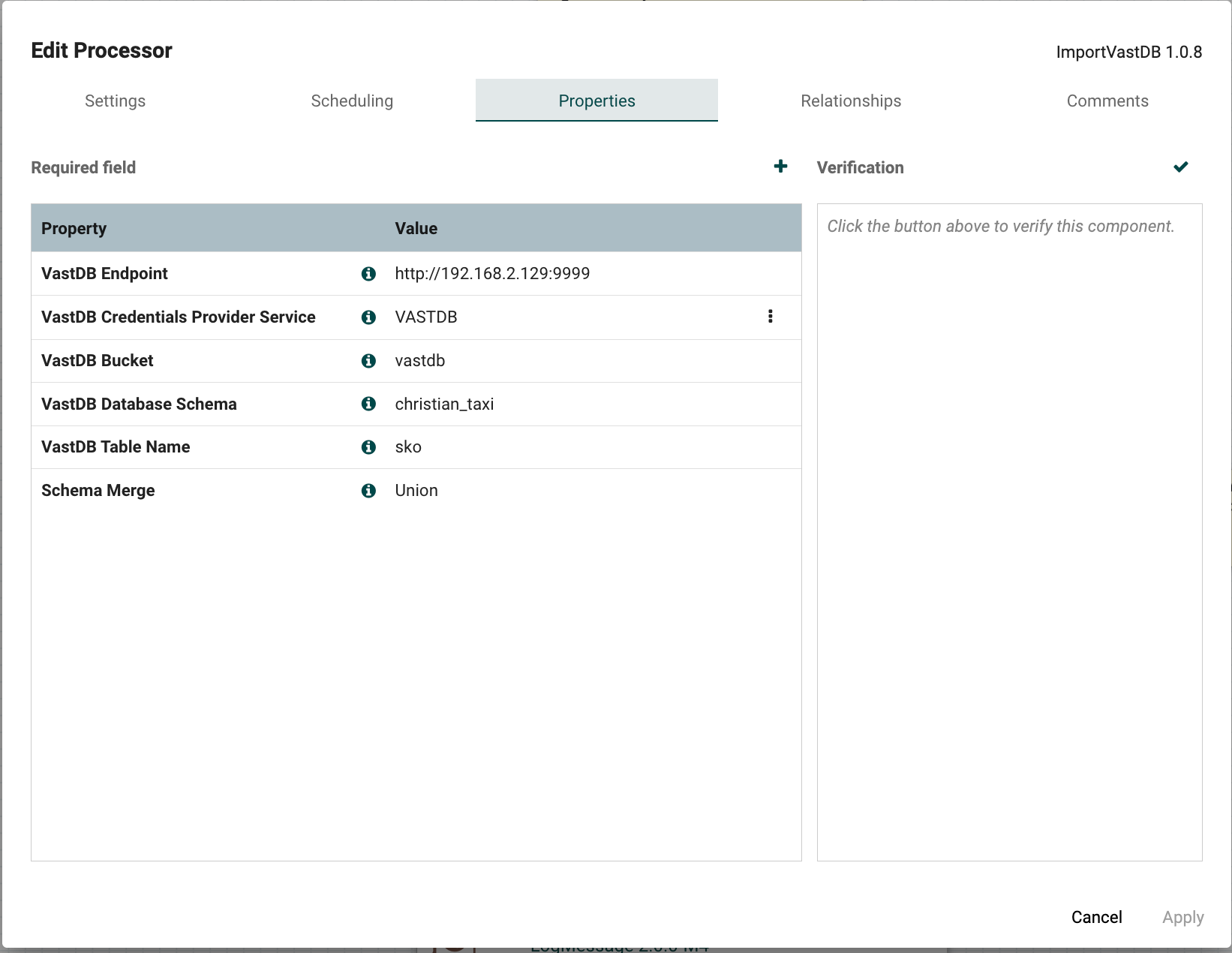Click the Property column header
The width and height of the screenshot is (1232, 953).
coord(74,229)
